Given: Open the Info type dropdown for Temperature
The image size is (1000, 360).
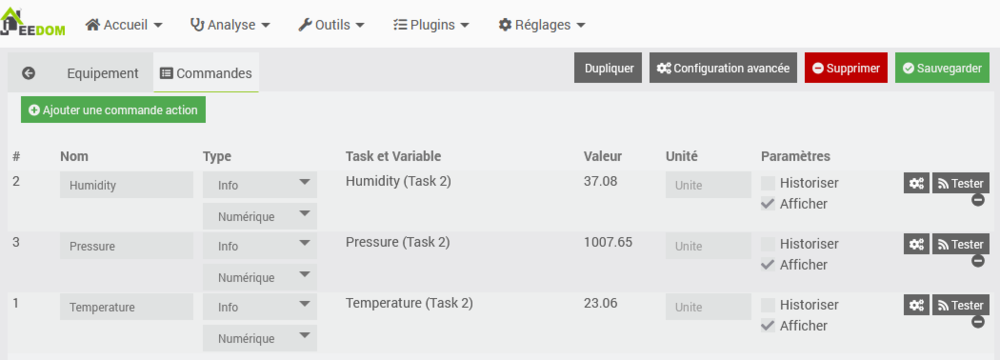Looking at the screenshot, I should pyautogui.click(x=260, y=306).
